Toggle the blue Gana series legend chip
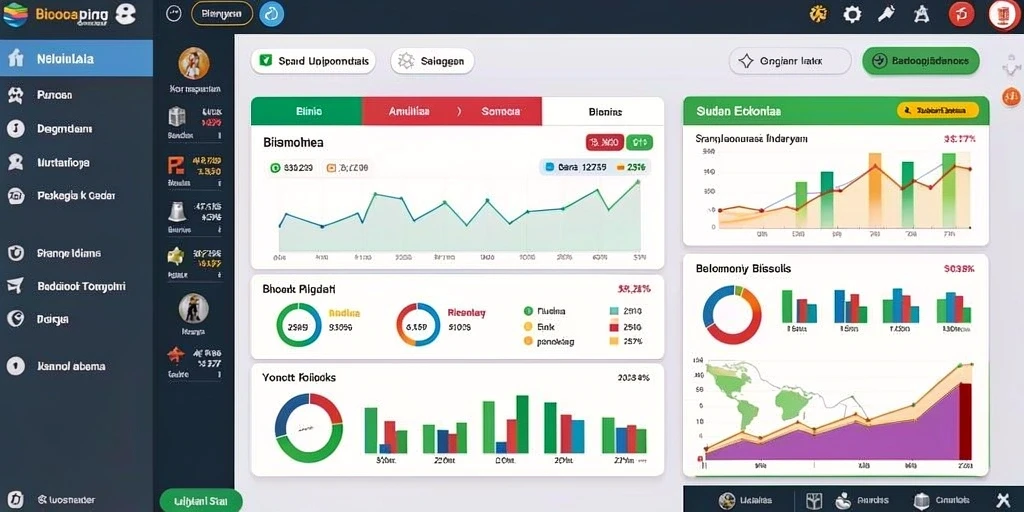Image resolution: width=1024 pixels, height=512 pixels. tap(573, 167)
